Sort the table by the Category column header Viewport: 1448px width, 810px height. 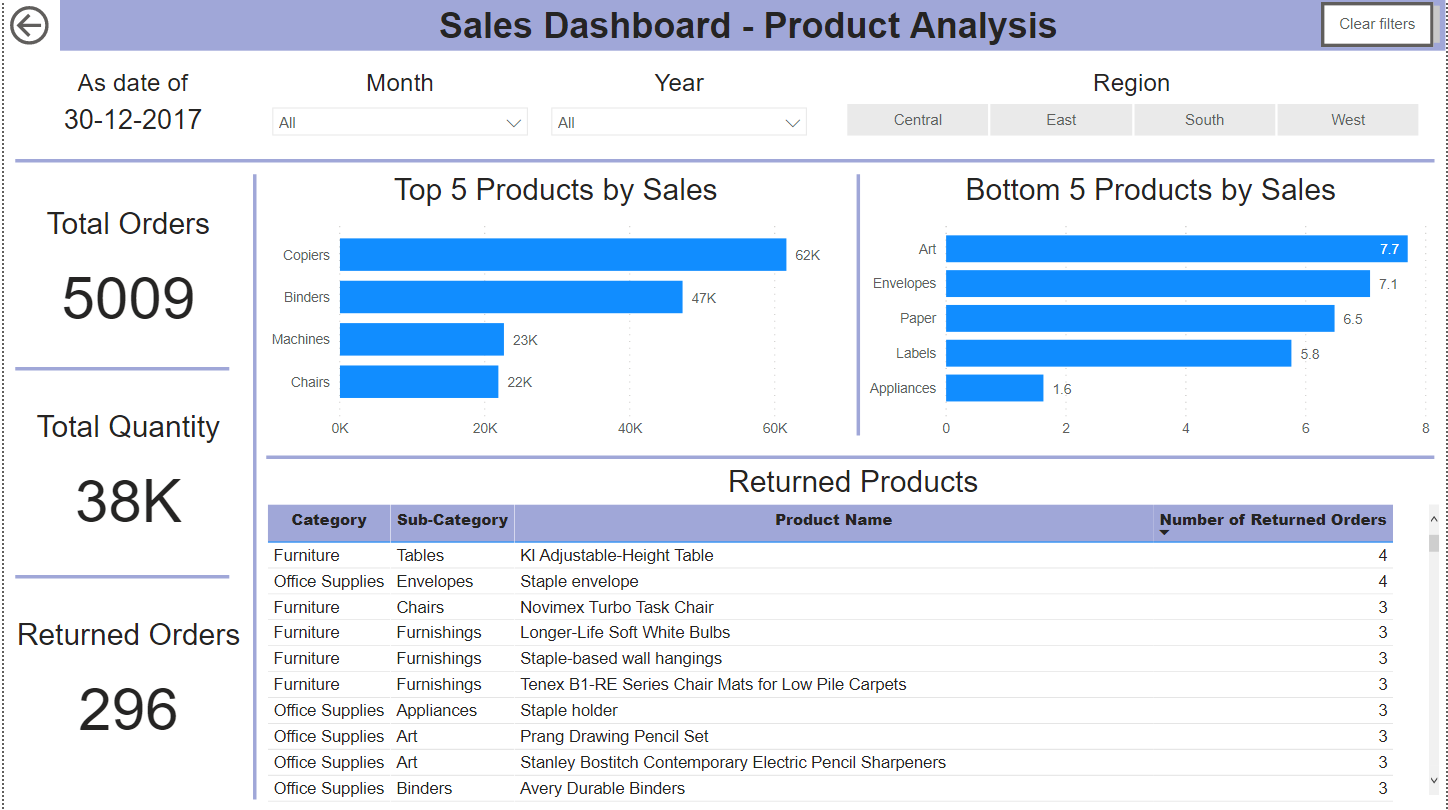pyautogui.click(x=329, y=520)
